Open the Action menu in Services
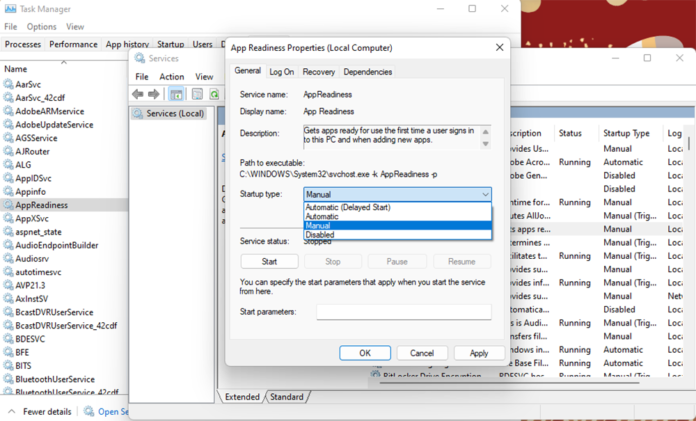Image resolution: width=696 pixels, height=421 pixels. [x=171, y=77]
